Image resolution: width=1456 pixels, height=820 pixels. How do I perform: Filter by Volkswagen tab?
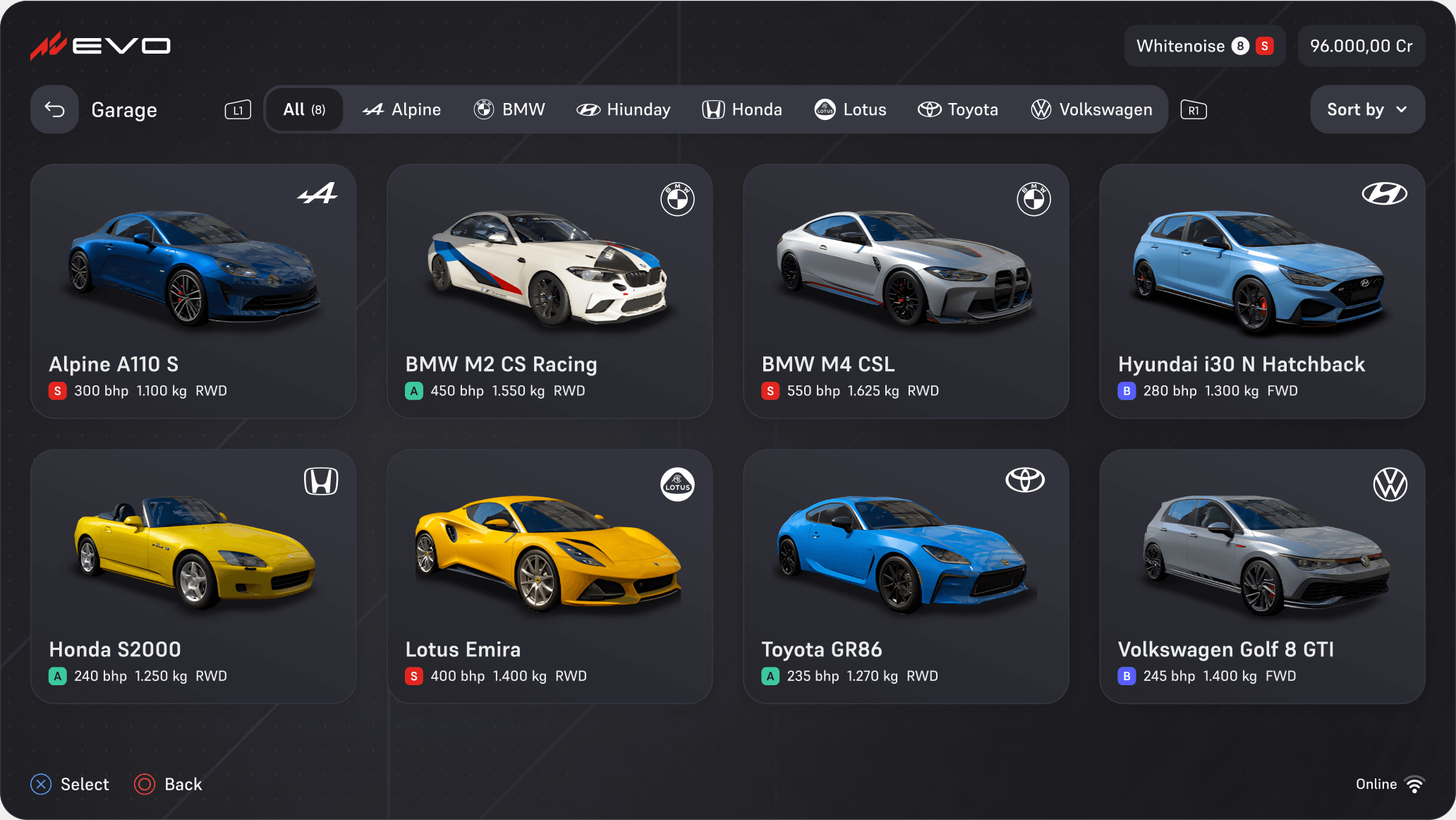(x=1092, y=109)
